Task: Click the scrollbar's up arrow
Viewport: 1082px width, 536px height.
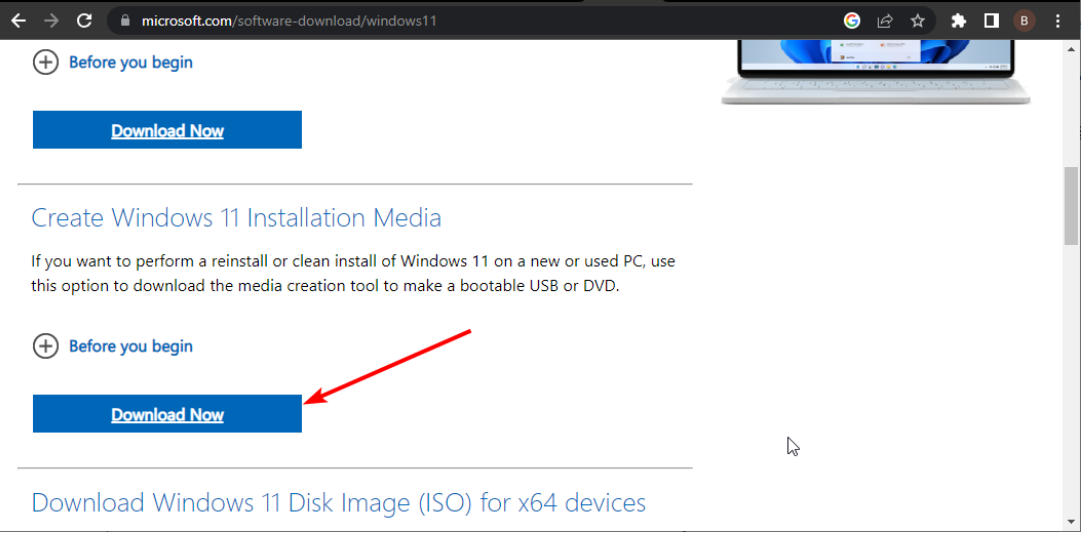Action: click(x=1071, y=48)
